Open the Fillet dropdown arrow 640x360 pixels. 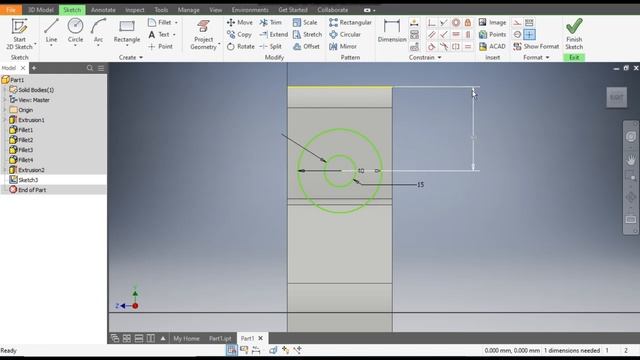coord(176,22)
